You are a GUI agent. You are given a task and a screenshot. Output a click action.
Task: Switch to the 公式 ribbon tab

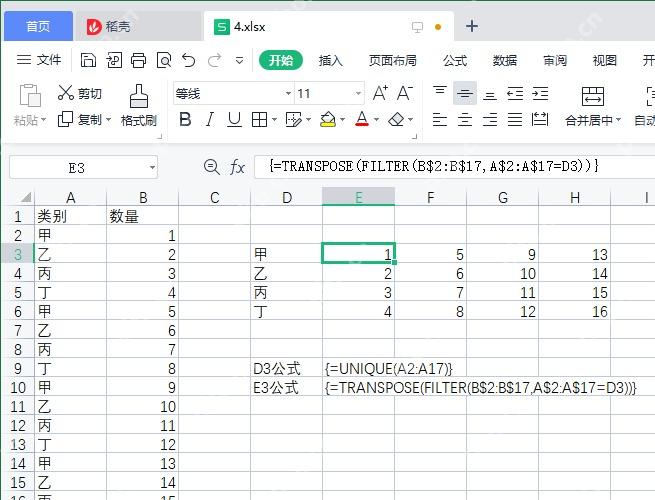(x=455, y=61)
